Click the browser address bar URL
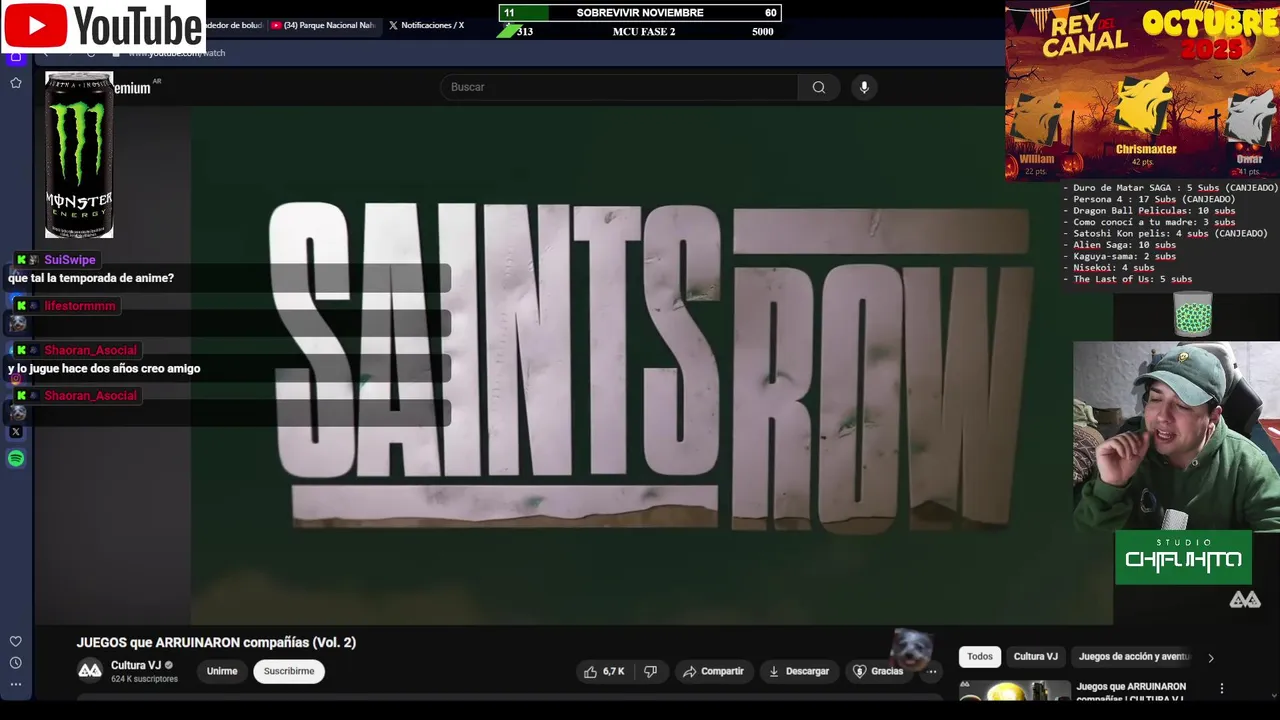This screenshot has width=1280, height=720. pos(176,53)
